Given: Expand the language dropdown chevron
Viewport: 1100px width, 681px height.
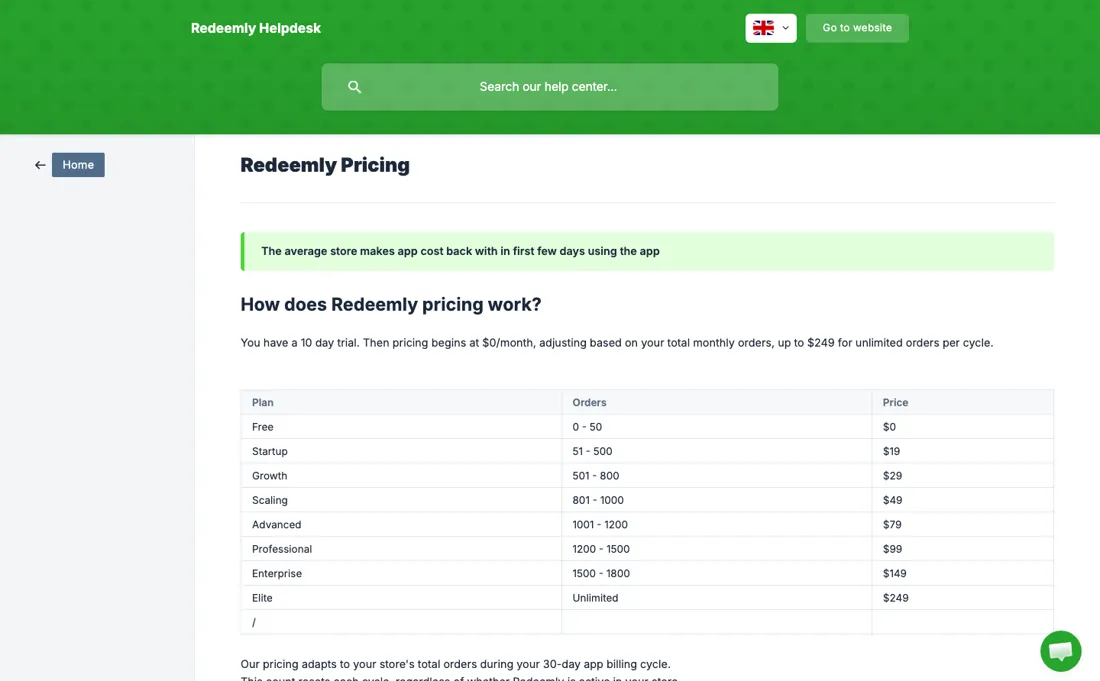Looking at the screenshot, I should tap(786, 28).
